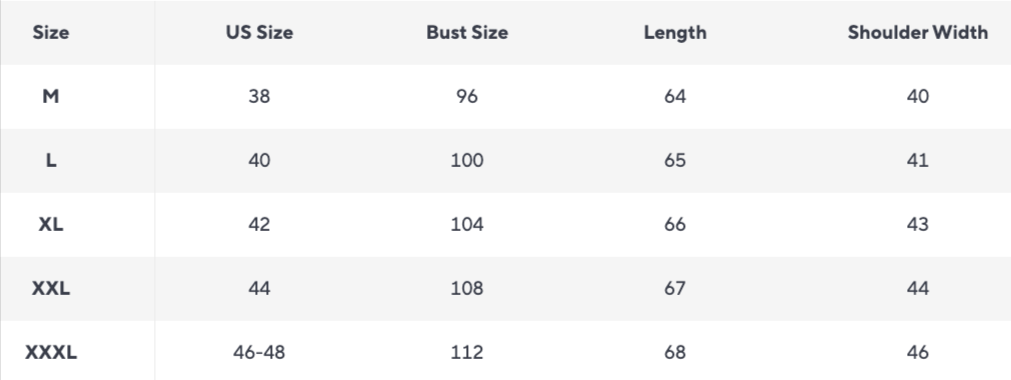This screenshot has width=1011, height=380.
Task: Select the 46-48 US size cell
Action: (259, 352)
